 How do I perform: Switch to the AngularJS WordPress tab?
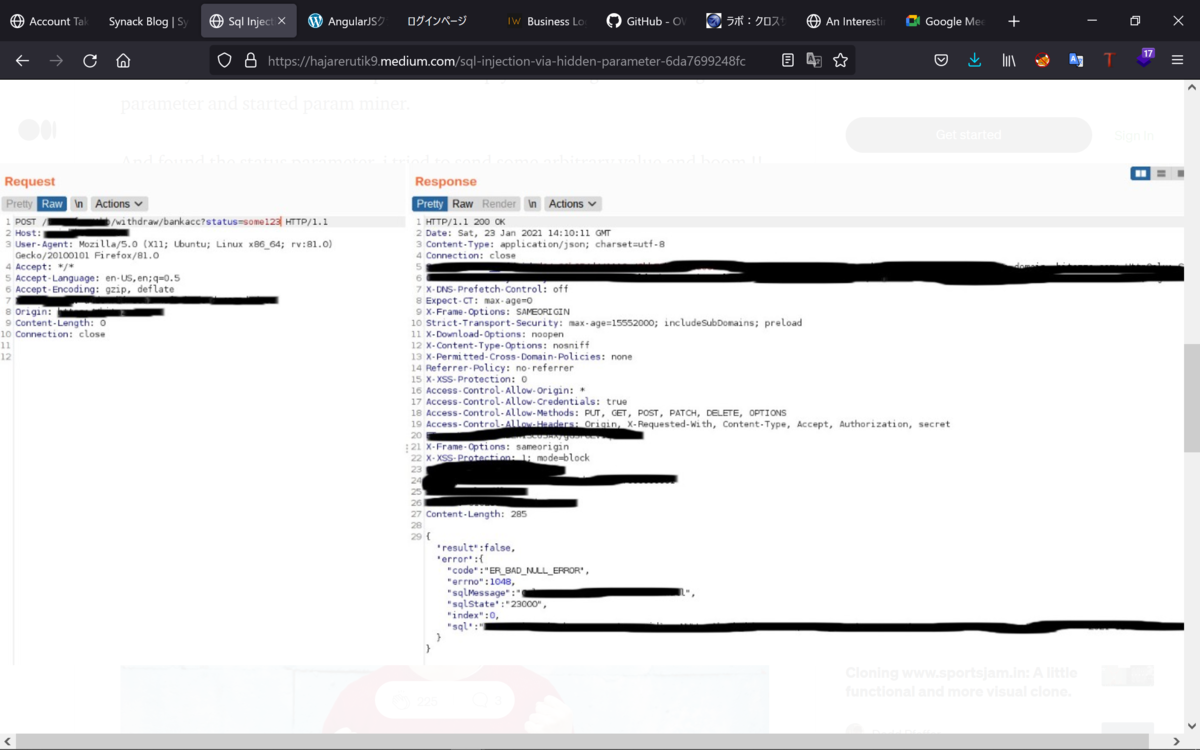(x=347, y=21)
